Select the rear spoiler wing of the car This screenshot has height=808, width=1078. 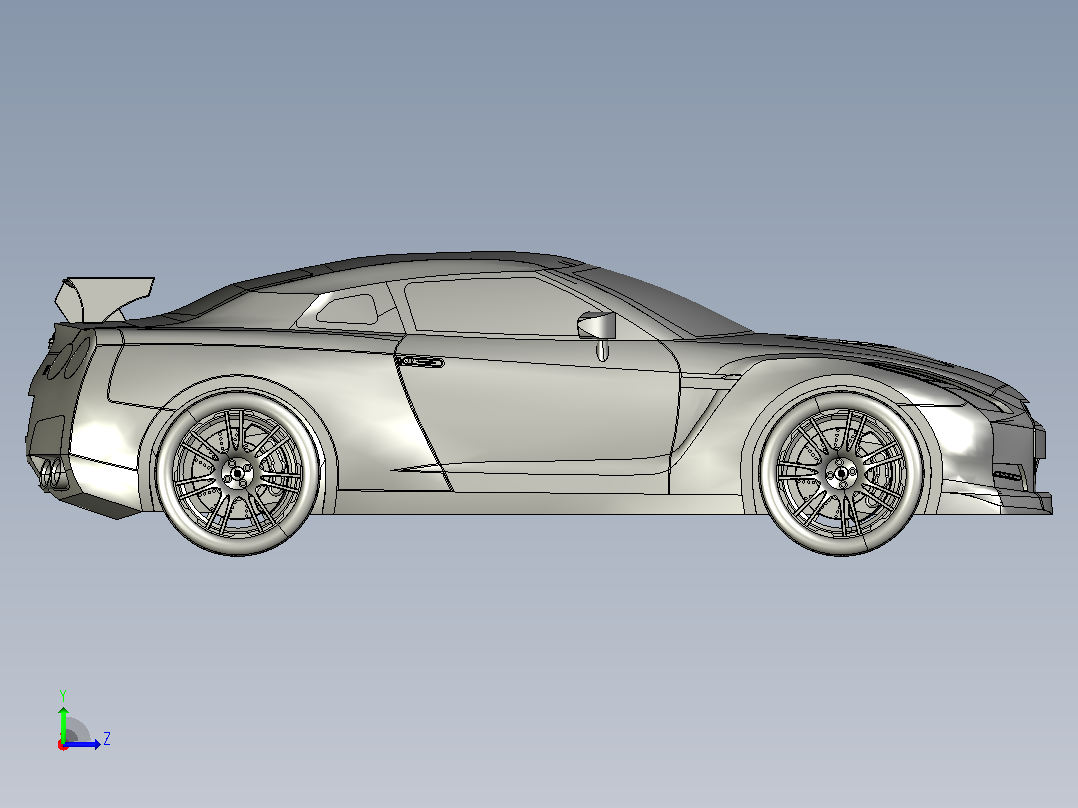[x=104, y=300]
